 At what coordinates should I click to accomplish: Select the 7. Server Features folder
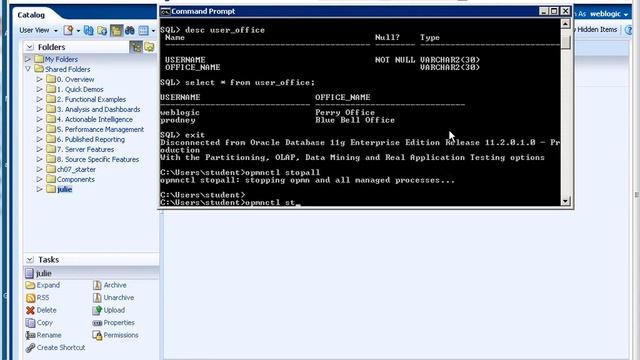[x=85, y=149]
